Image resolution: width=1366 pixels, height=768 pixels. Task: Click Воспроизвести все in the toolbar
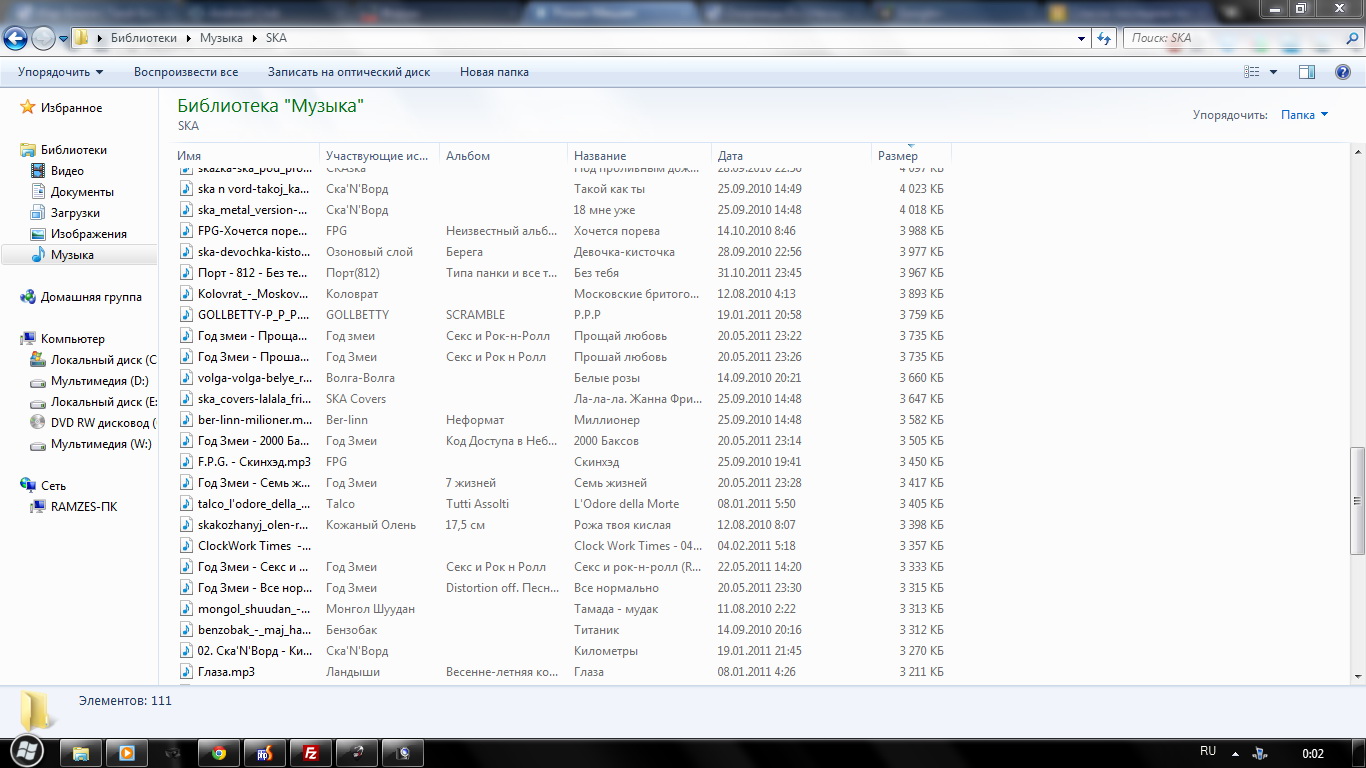point(186,72)
